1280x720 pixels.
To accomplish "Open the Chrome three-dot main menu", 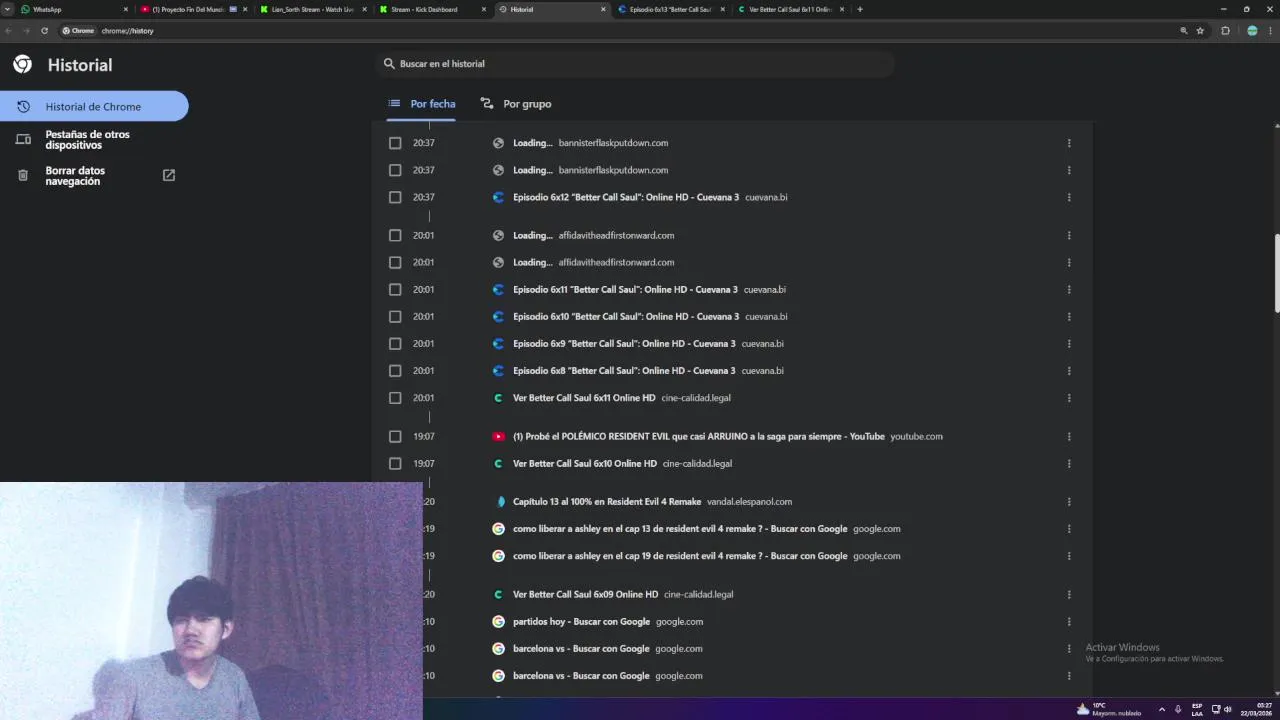I will coord(1270,31).
